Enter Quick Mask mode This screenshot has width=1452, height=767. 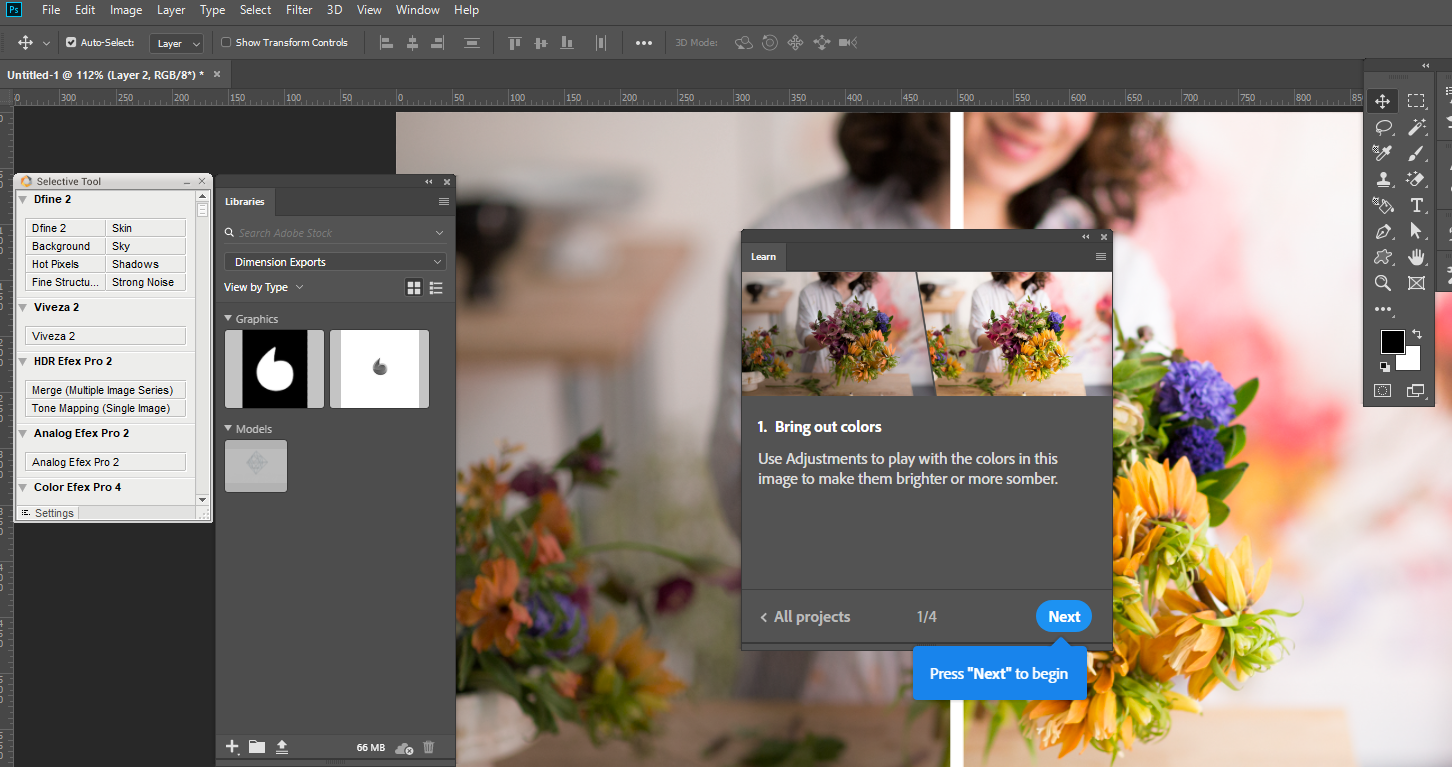pos(1382,390)
